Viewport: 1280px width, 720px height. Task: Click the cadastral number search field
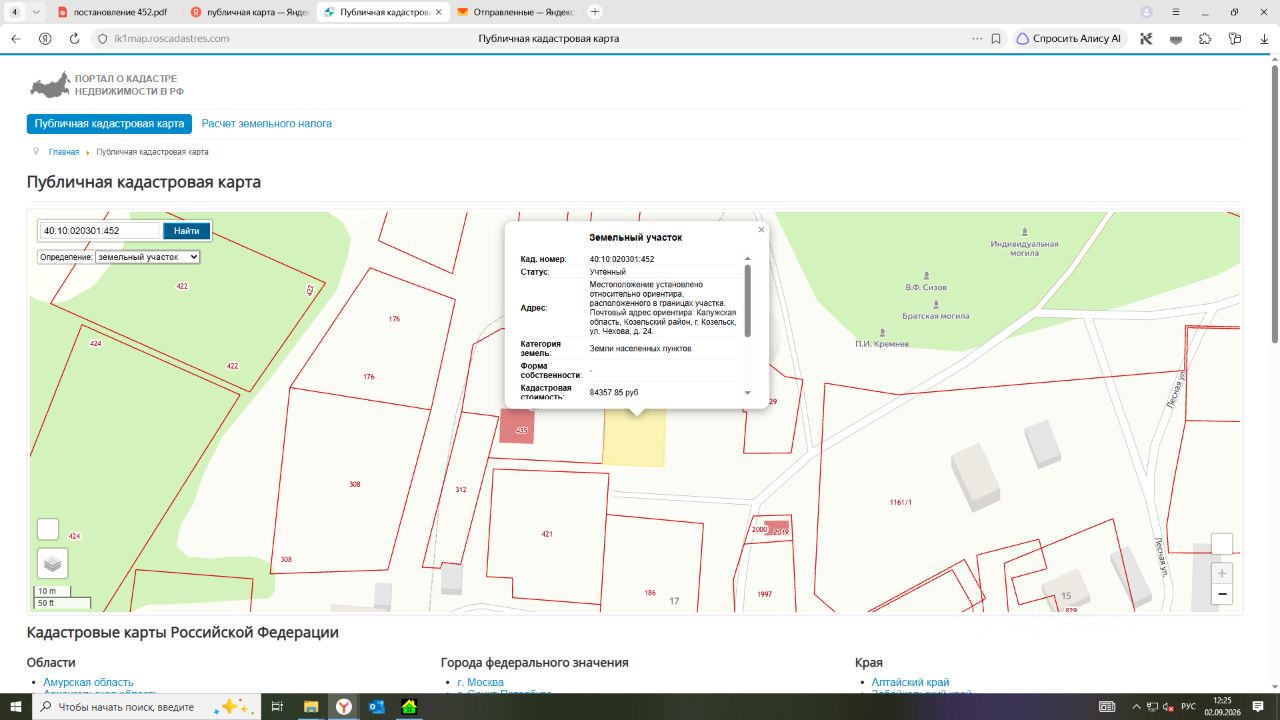[100, 231]
